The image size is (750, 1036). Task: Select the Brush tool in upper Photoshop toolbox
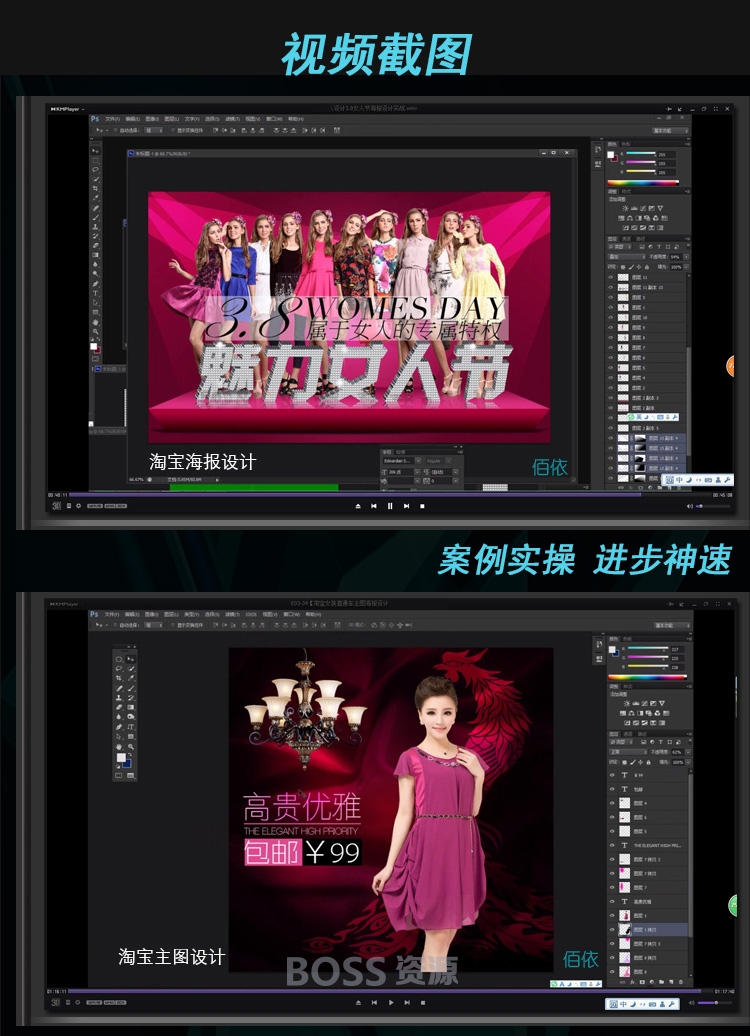96,217
